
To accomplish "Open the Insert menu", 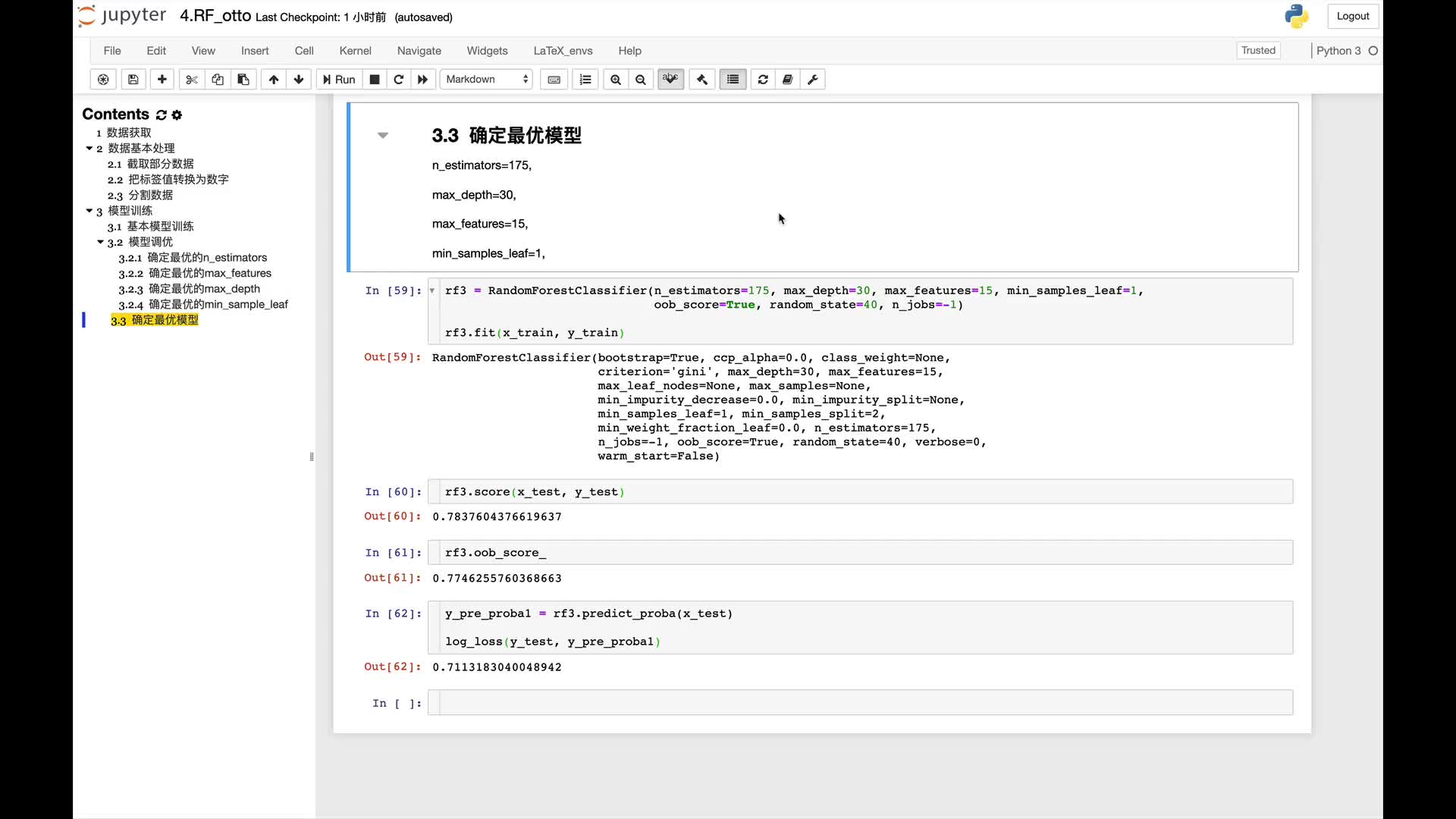I will 255,51.
